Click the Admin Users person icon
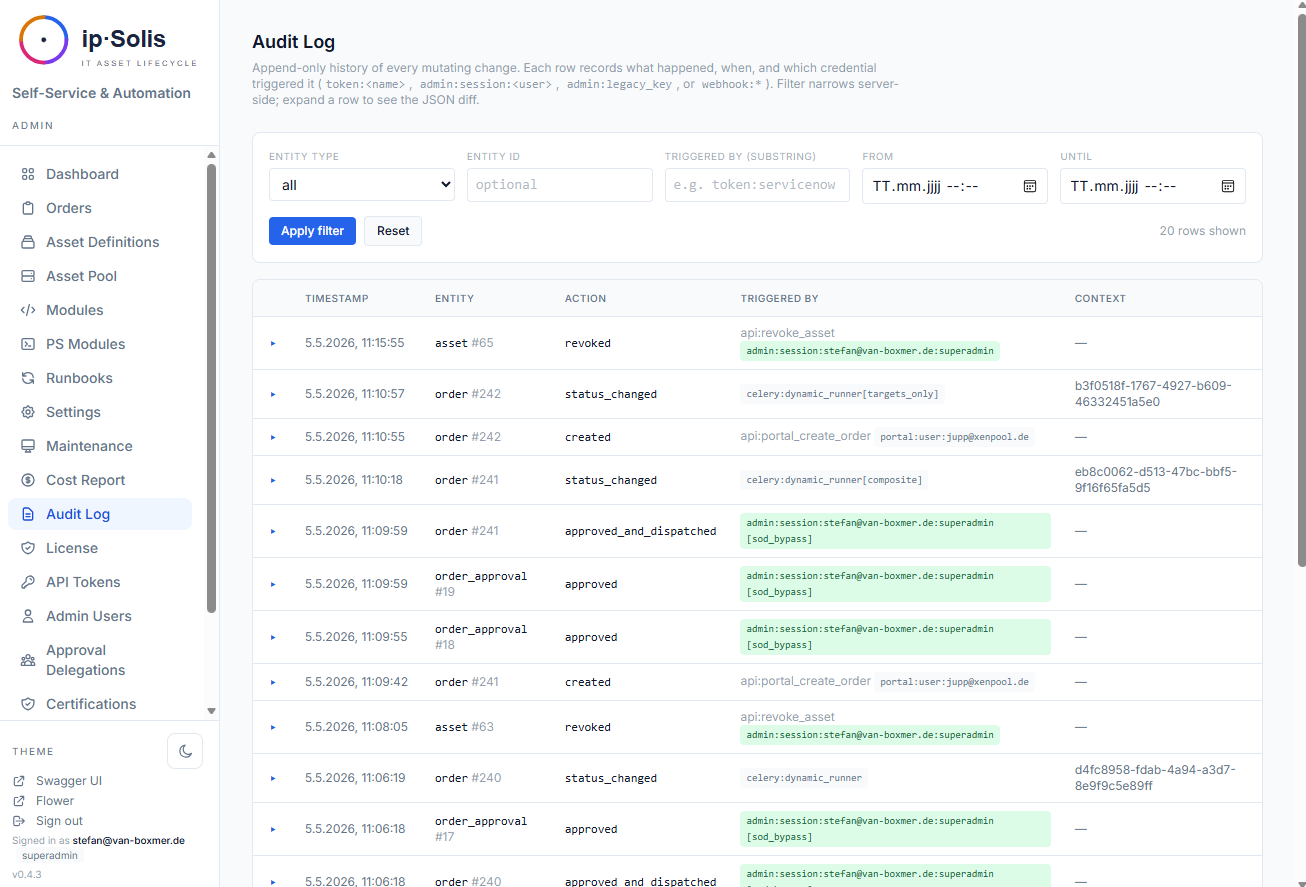Image resolution: width=1306 pixels, height=887 pixels. tap(28, 616)
